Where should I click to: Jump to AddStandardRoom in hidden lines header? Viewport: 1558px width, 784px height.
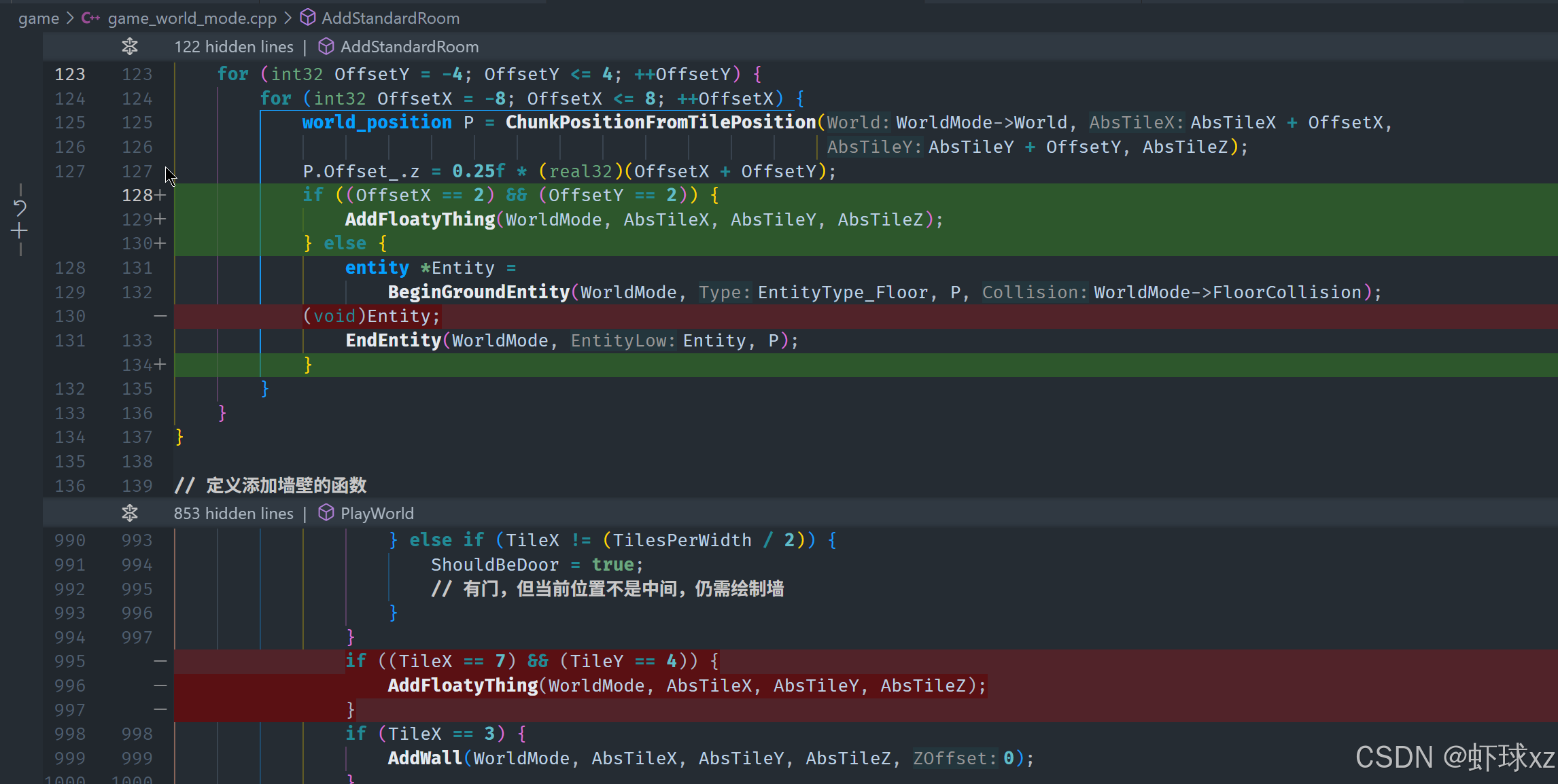click(409, 47)
